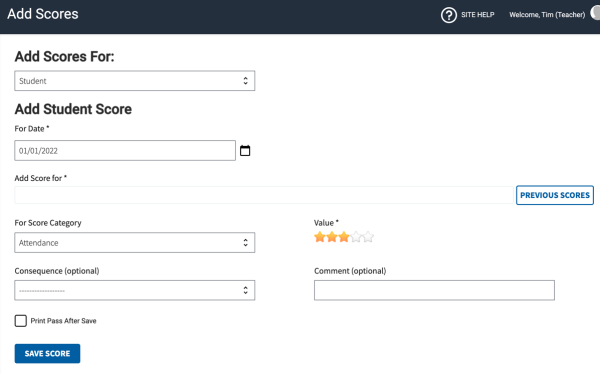
Task: Expand the For Score Category Attendance dropdown
Action: [x=135, y=242]
